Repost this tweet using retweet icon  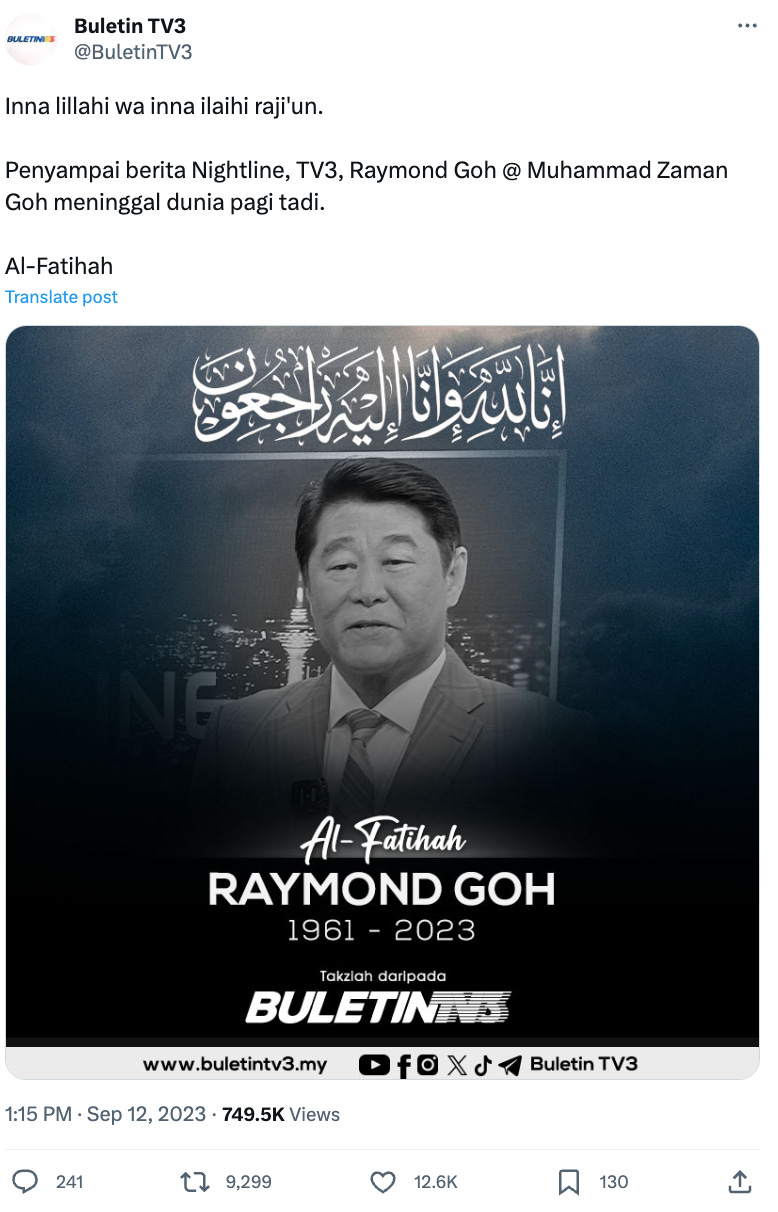[194, 1182]
